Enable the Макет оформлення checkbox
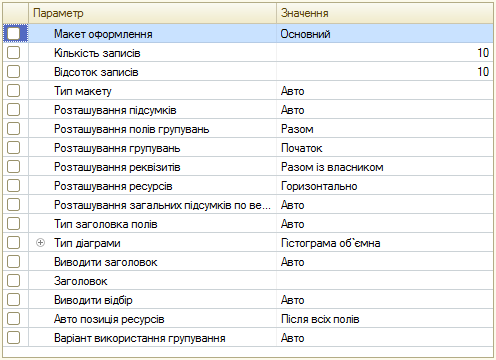The image size is (496, 360). coord(13,34)
